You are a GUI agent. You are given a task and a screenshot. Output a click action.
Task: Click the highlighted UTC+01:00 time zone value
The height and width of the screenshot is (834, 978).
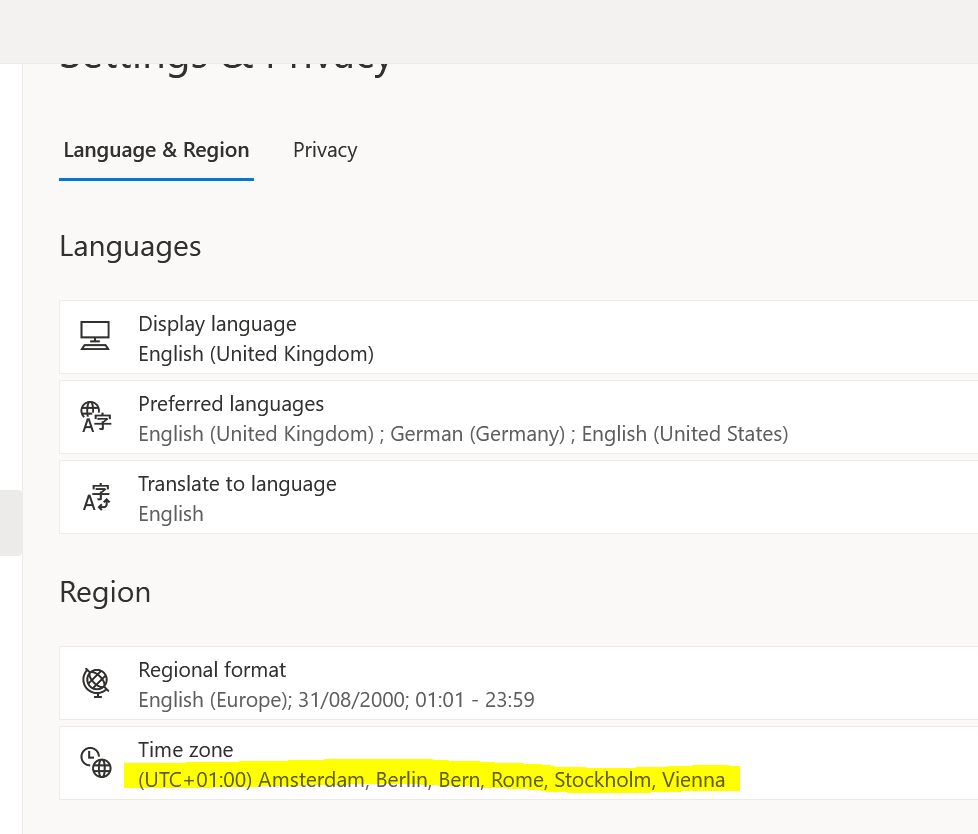pos(432,780)
